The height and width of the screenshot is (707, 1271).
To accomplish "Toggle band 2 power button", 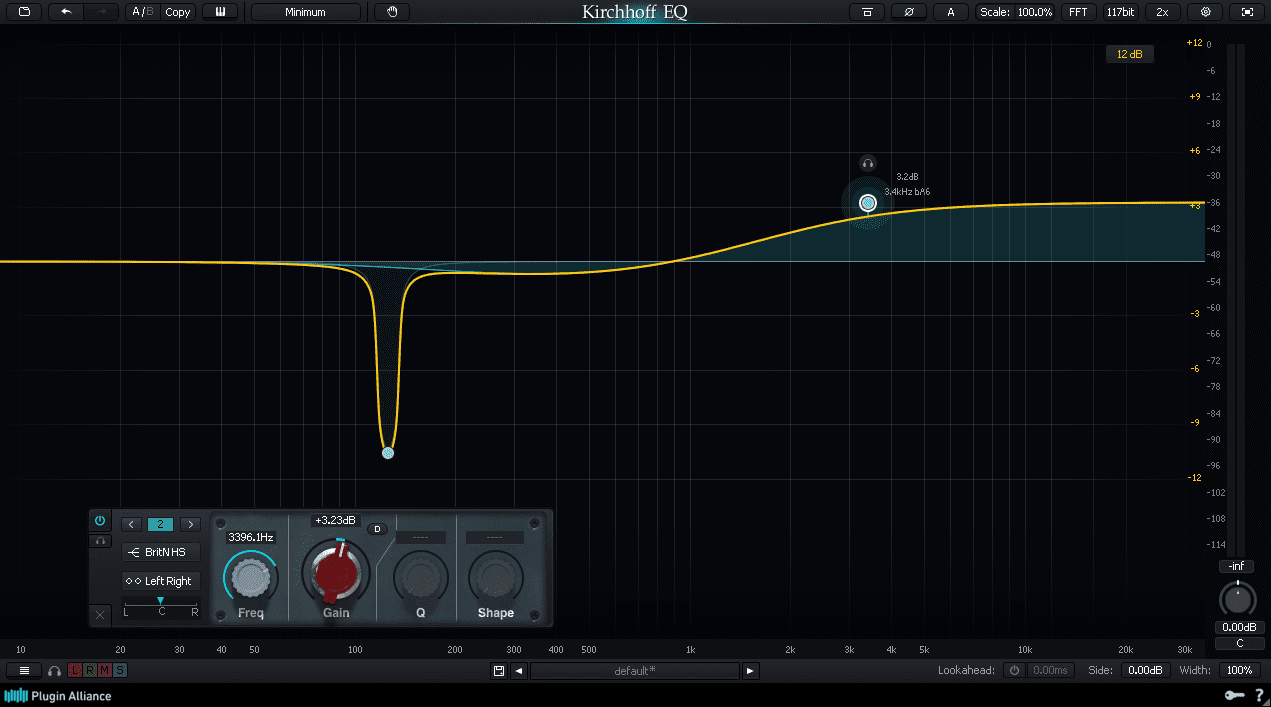I will (x=100, y=521).
